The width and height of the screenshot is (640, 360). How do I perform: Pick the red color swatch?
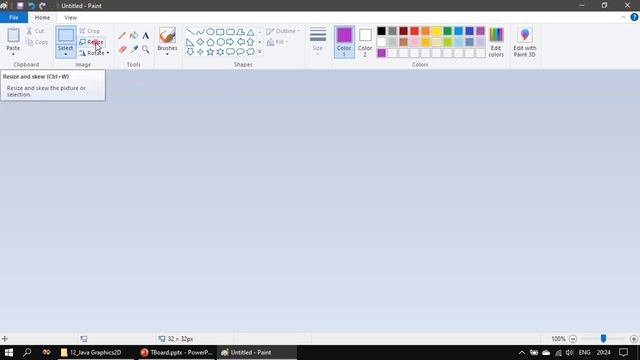(414, 31)
